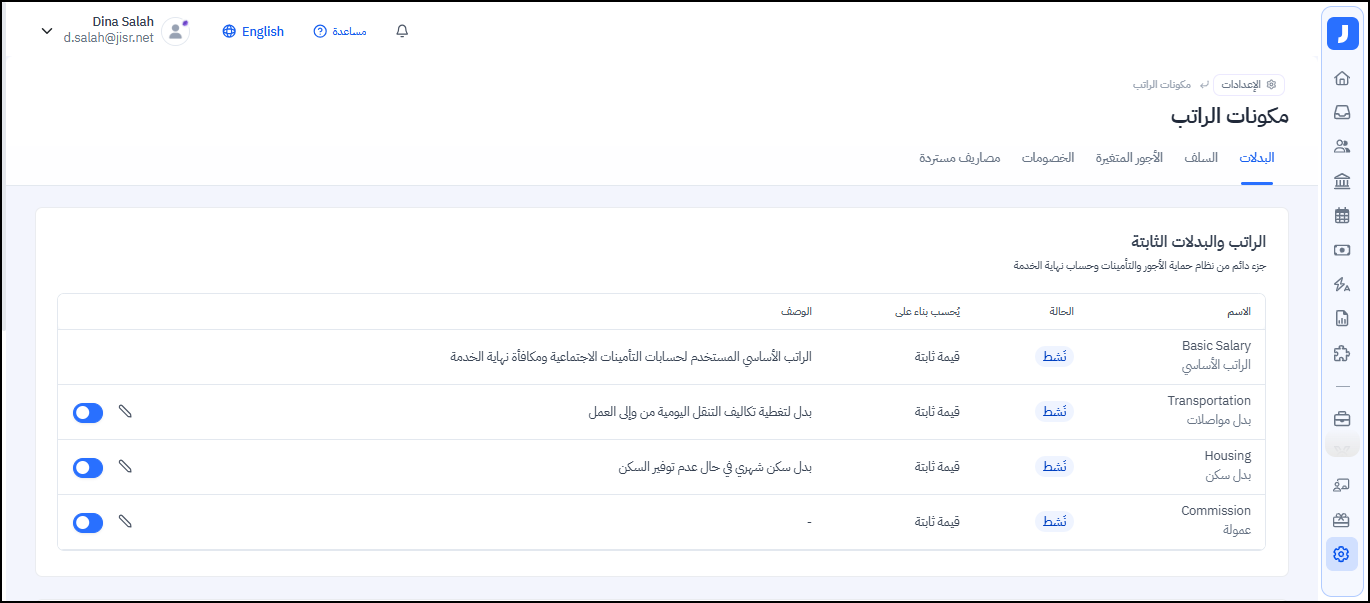
Task: Expand the Dina Salah account dropdown arrow
Action: click(x=46, y=31)
